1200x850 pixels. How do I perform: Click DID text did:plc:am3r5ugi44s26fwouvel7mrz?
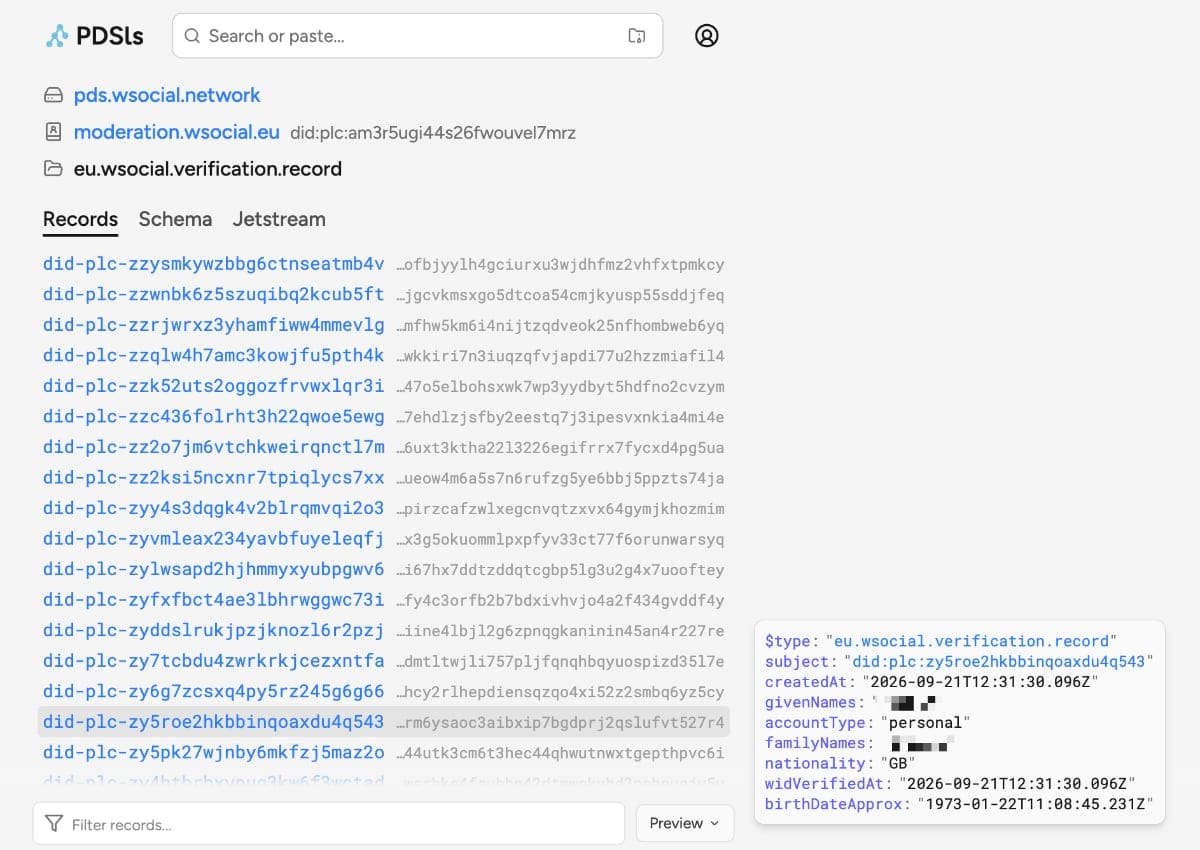click(x=433, y=132)
